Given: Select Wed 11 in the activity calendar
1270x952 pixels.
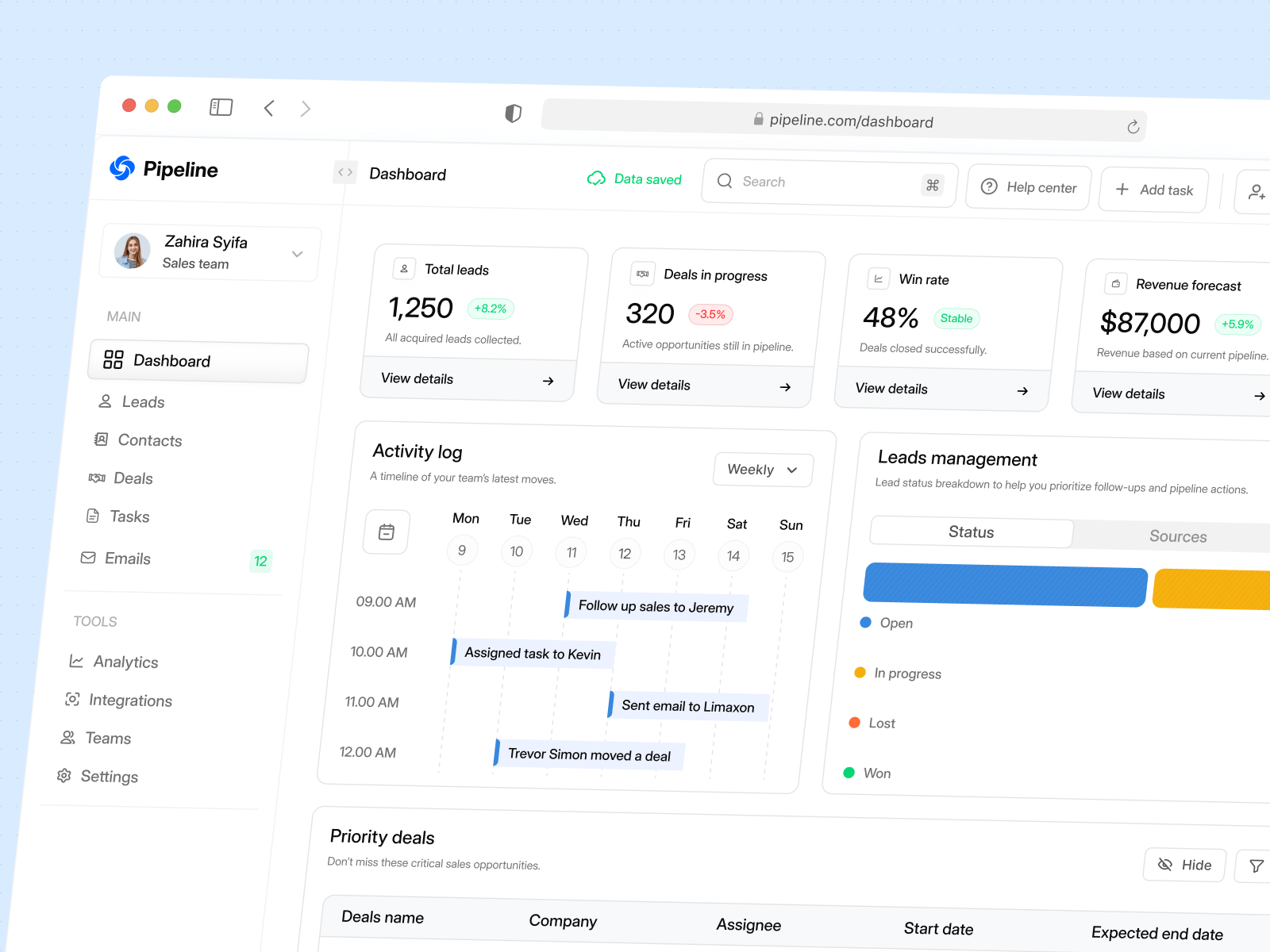Looking at the screenshot, I should 571,552.
